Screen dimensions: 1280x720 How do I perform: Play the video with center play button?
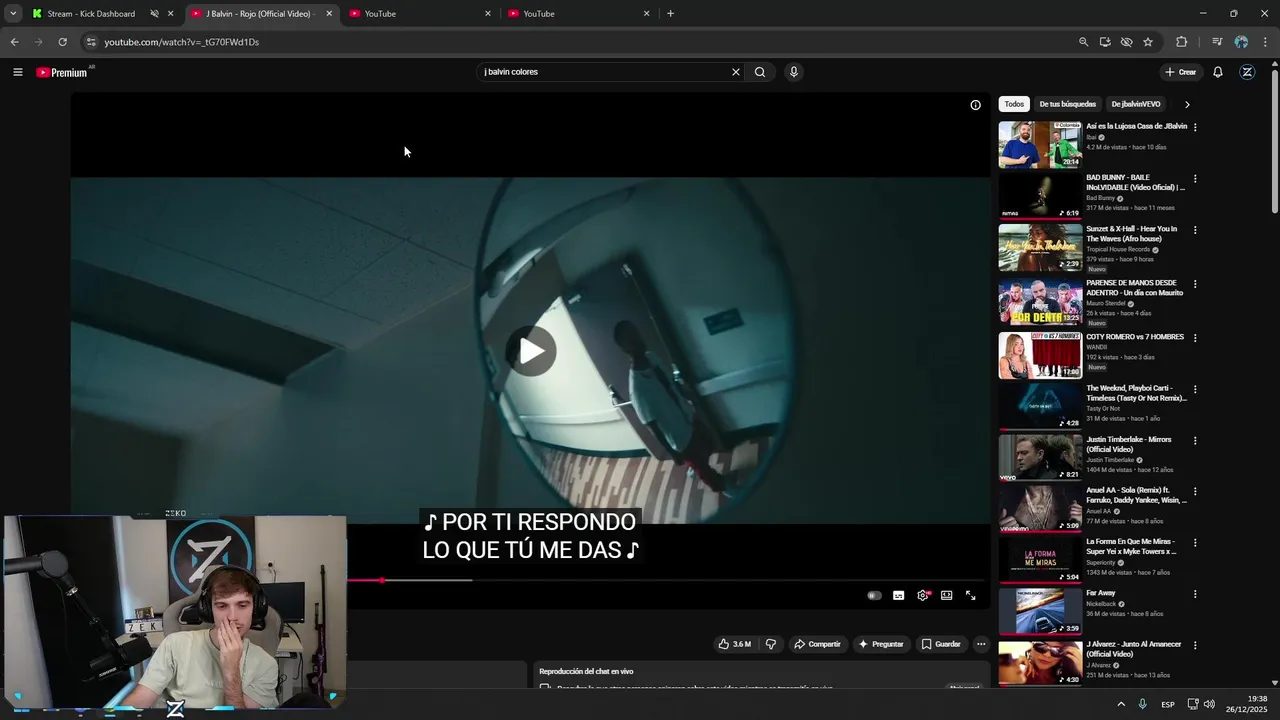(x=531, y=351)
